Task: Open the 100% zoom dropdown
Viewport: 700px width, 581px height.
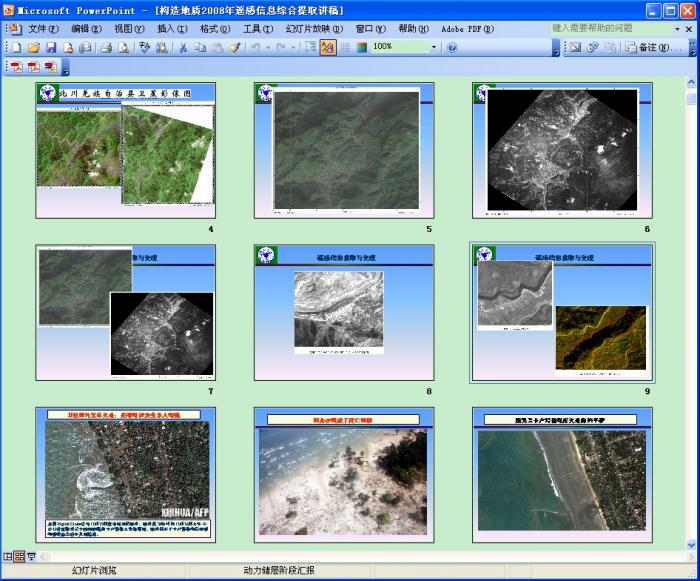Action: point(434,47)
